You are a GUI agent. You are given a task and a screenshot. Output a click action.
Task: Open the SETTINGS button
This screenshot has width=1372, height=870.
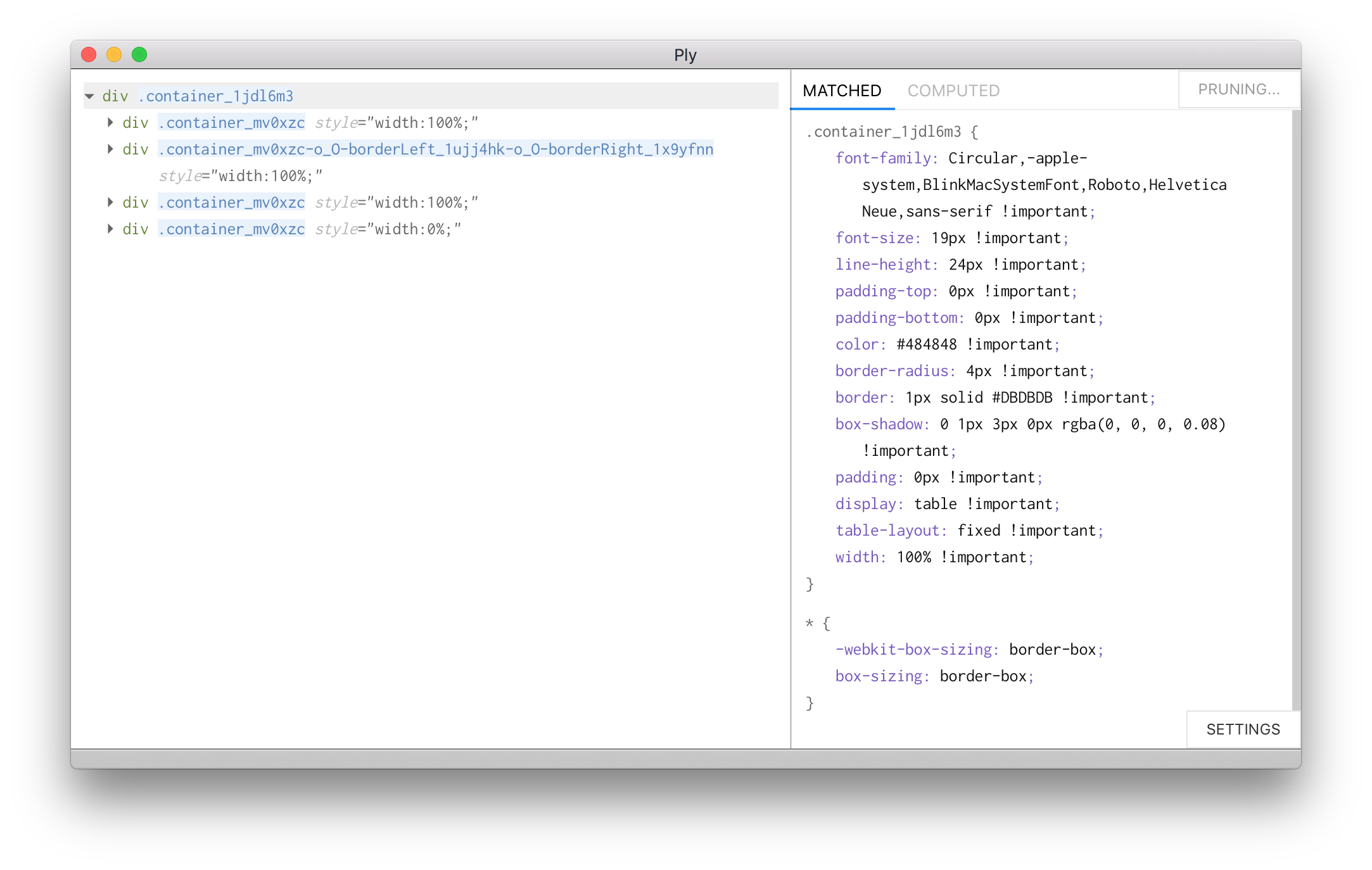click(1243, 729)
